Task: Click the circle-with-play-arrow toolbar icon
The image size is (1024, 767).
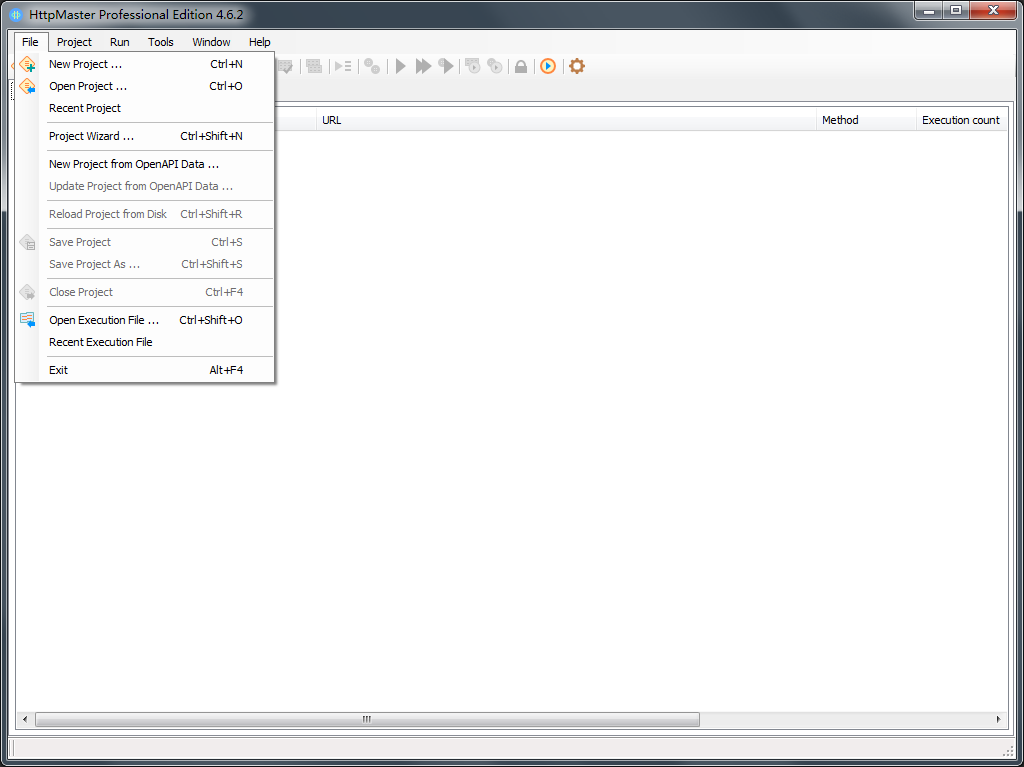Action: point(446,66)
